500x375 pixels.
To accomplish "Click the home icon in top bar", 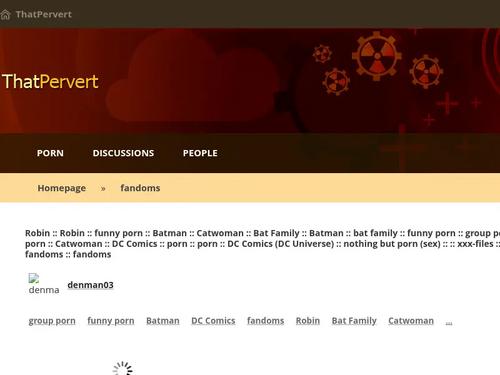I will (5, 14).
